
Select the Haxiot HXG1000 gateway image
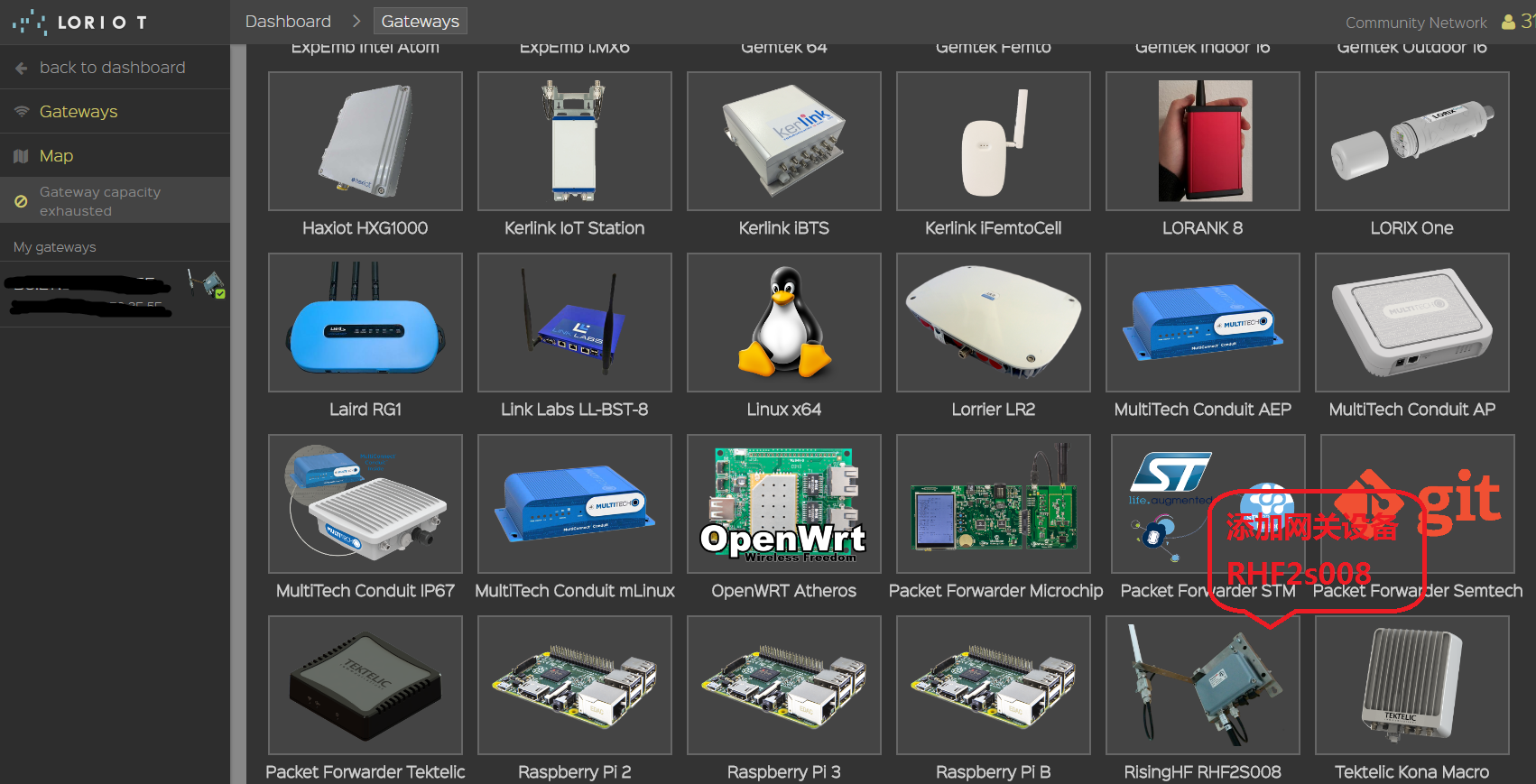click(365, 142)
